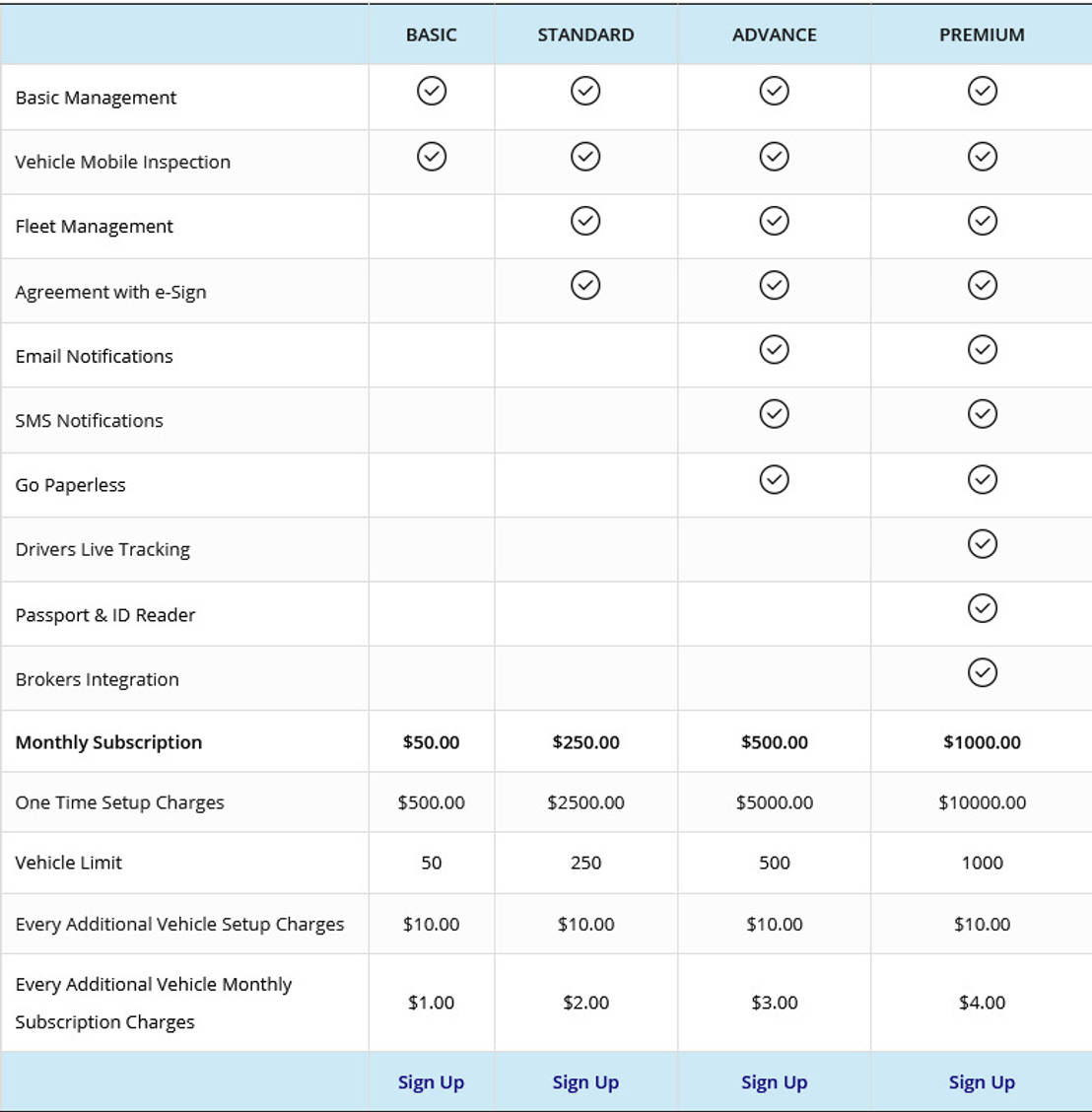
Task: Click the Agreement with e-Sign label
Action: (110, 292)
